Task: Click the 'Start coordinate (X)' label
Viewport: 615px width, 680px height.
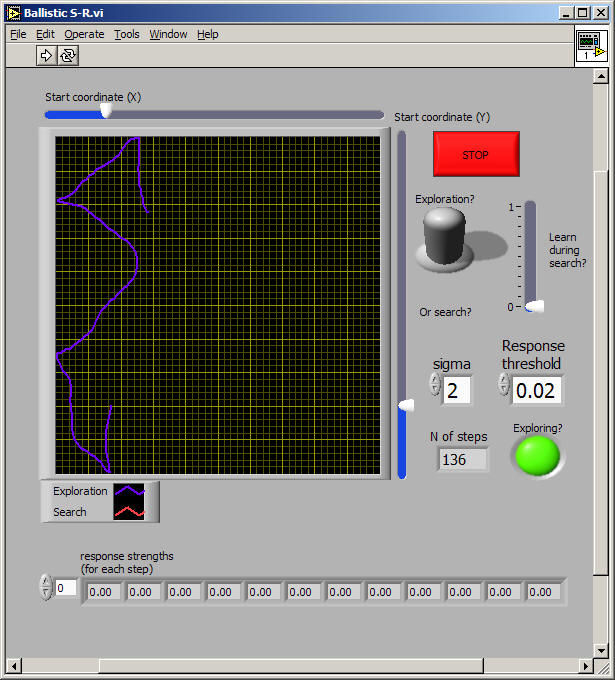Action: [93, 97]
